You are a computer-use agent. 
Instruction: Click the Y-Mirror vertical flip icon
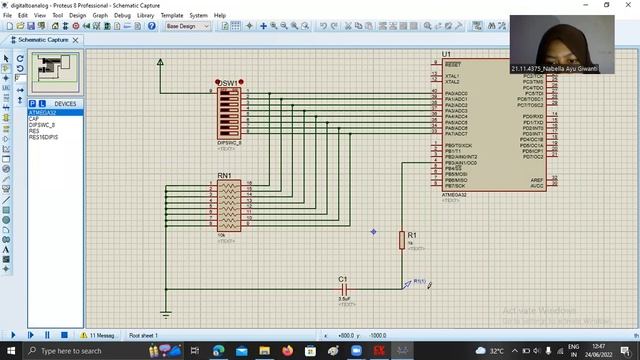point(20,100)
